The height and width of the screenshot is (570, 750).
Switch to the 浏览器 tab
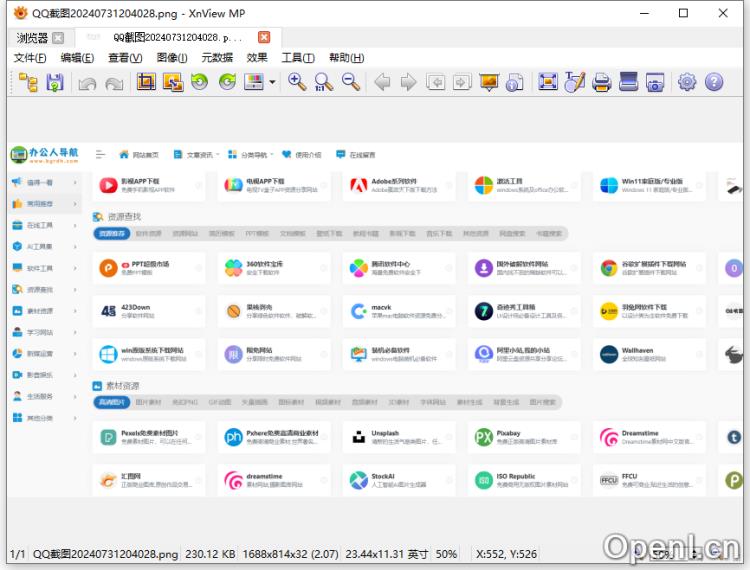tap(32, 38)
